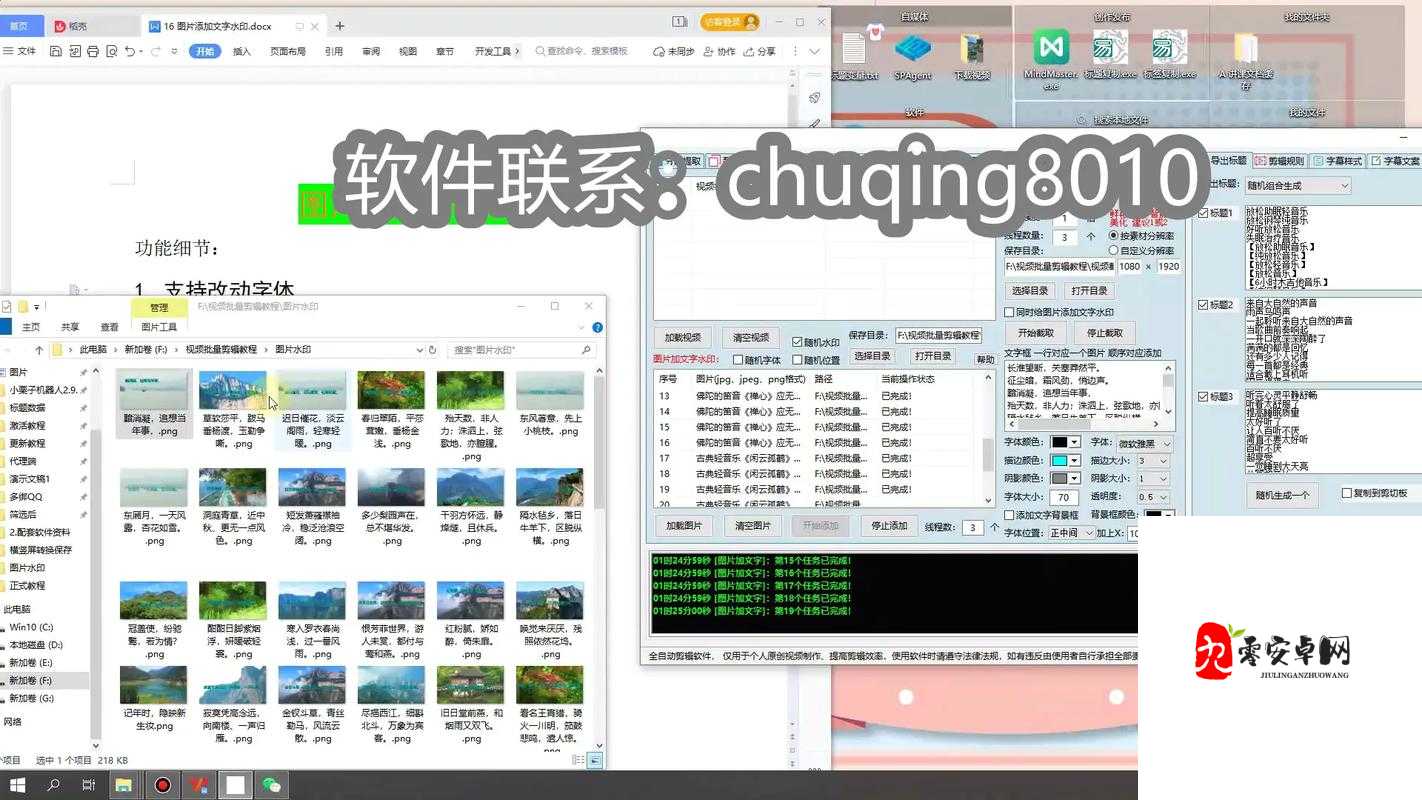Viewport: 1422px width, 800px height.
Task: Open Explorer 图片工具 ribbon tab
Action: click(159, 327)
